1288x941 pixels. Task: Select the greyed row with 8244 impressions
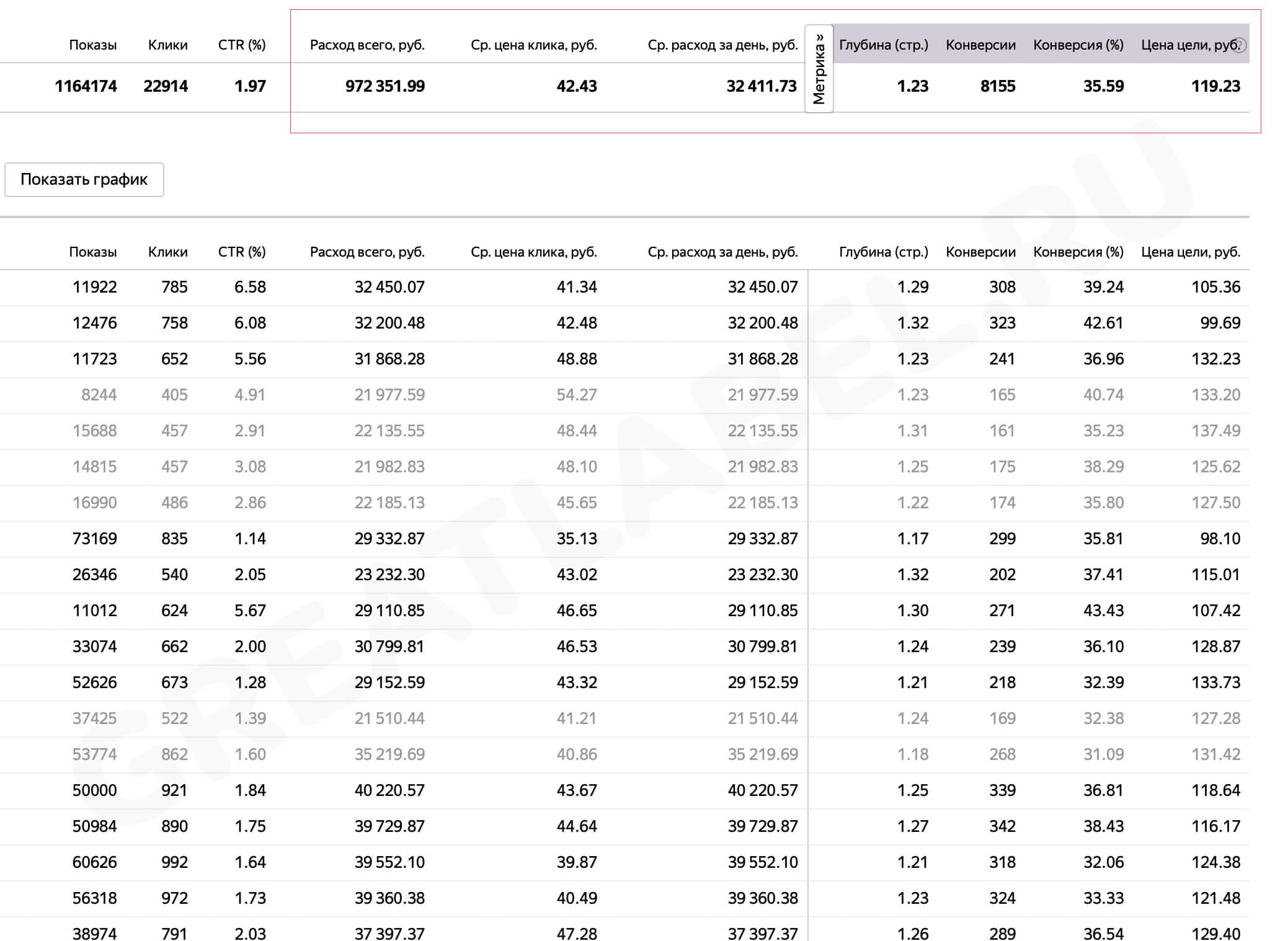(x=624, y=395)
